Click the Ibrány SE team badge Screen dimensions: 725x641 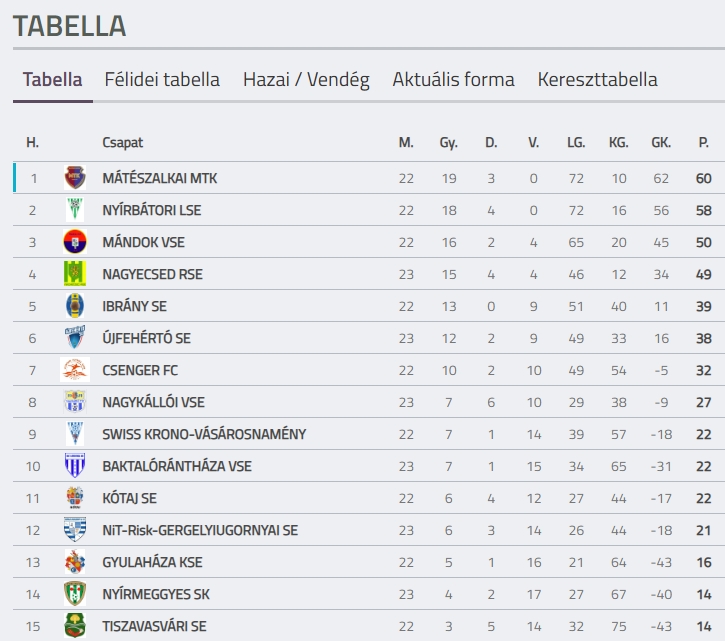(75, 306)
